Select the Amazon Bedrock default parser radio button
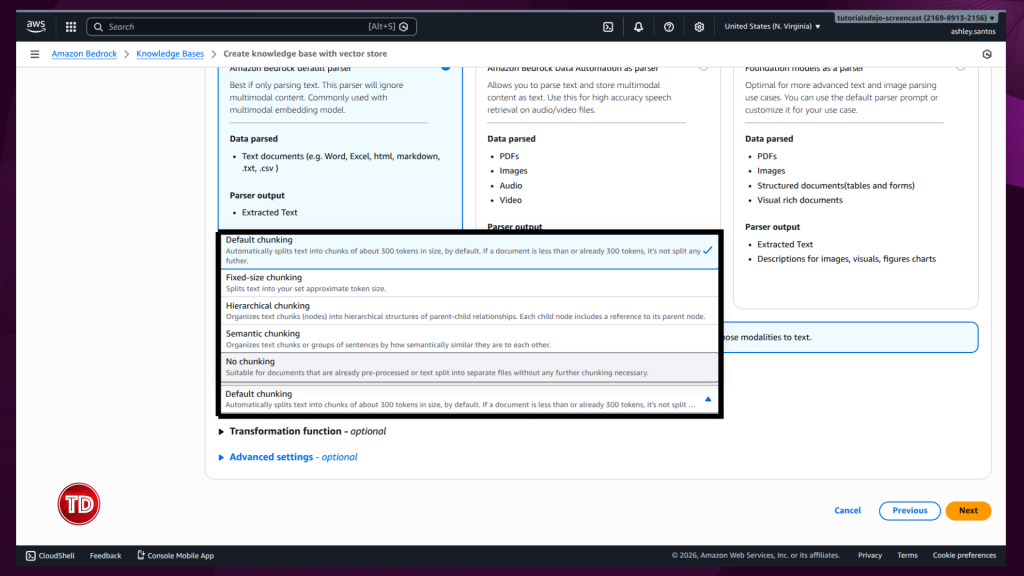This screenshot has width=1024, height=576. [447, 68]
